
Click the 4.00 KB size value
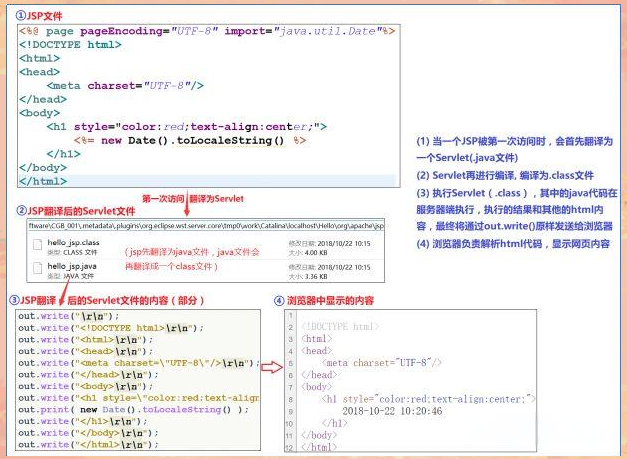click(x=316, y=253)
